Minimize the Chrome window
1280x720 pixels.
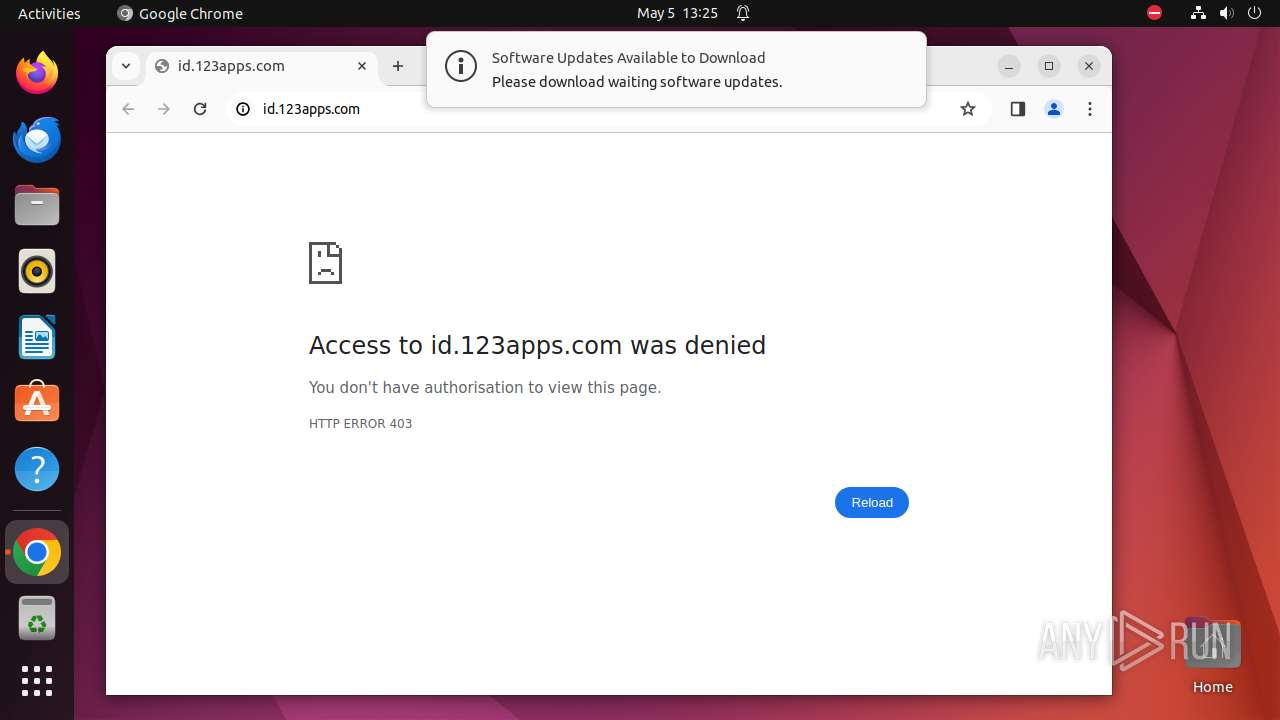(x=1009, y=66)
